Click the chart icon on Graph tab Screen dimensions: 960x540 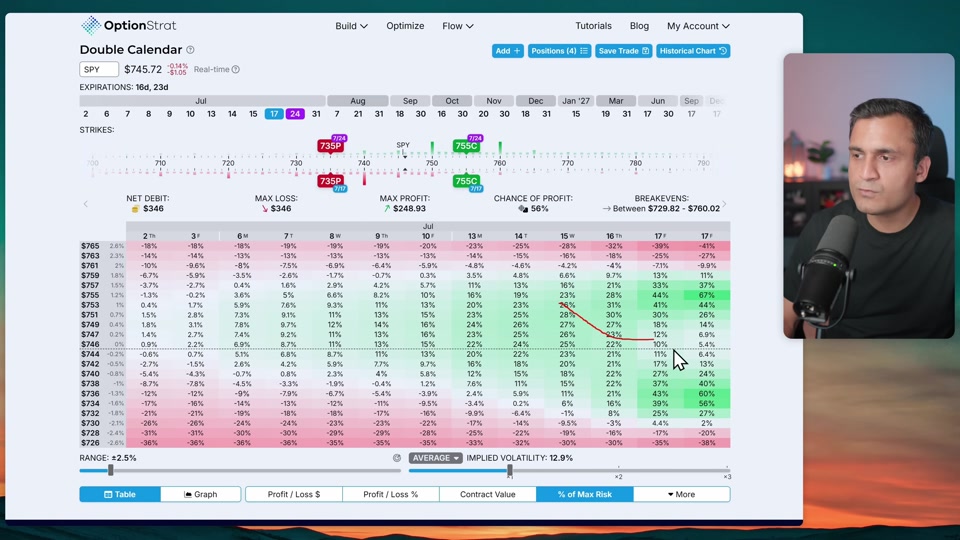pyautogui.click(x=188, y=494)
